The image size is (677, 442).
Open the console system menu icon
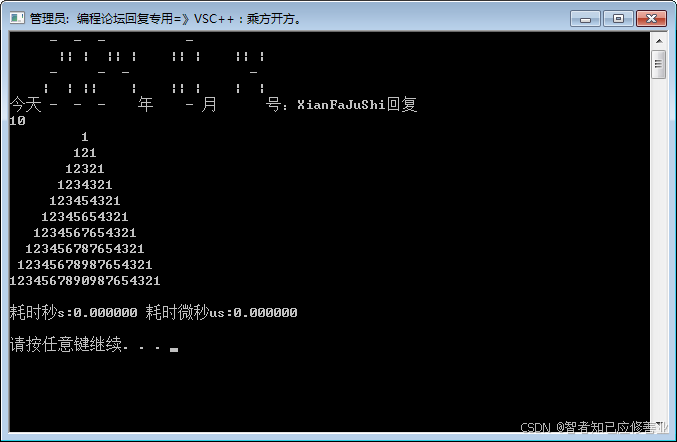[x=17, y=18]
